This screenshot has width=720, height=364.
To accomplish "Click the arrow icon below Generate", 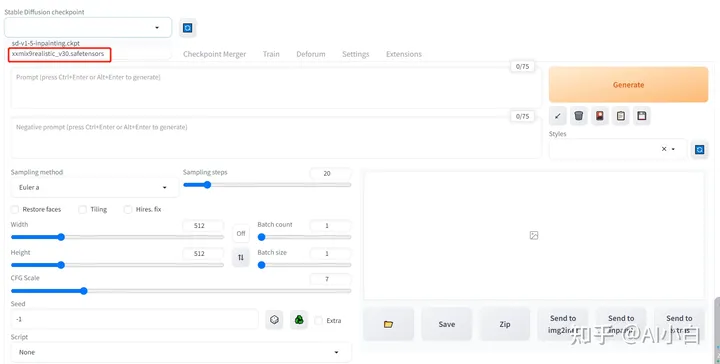I will coord(557,116).
